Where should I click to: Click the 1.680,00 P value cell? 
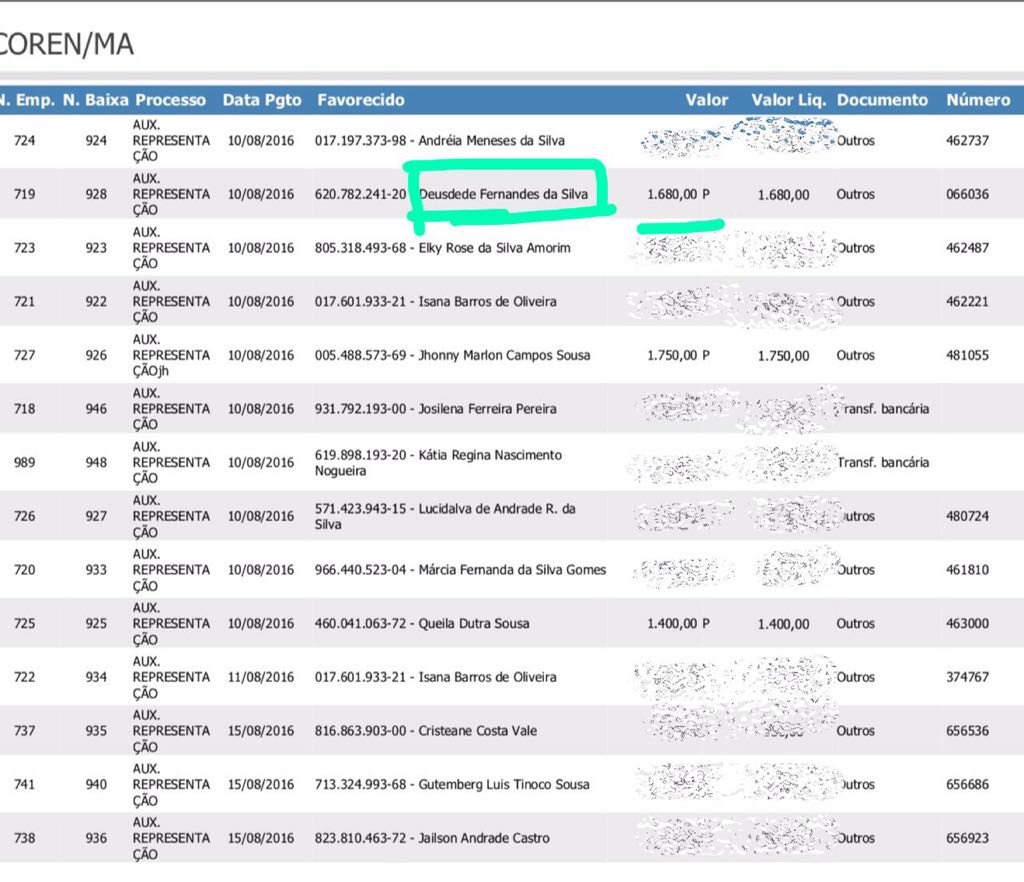678,195
